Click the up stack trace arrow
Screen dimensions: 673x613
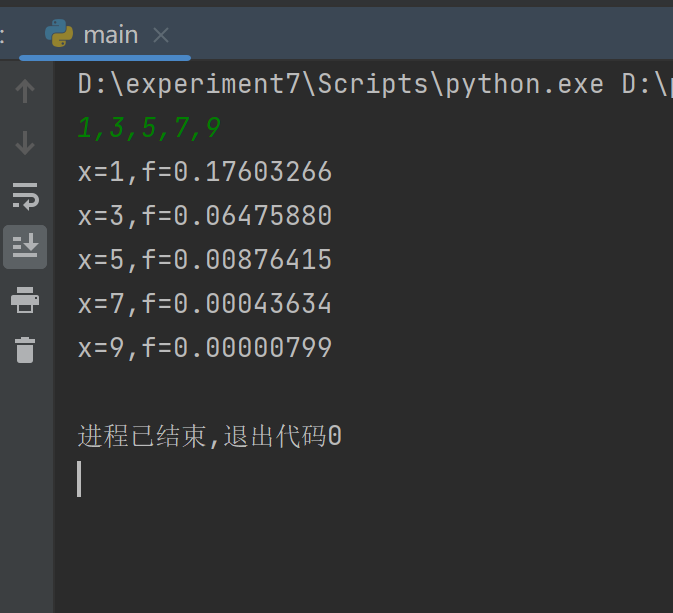pyautogui.click(x=25, y=92)
